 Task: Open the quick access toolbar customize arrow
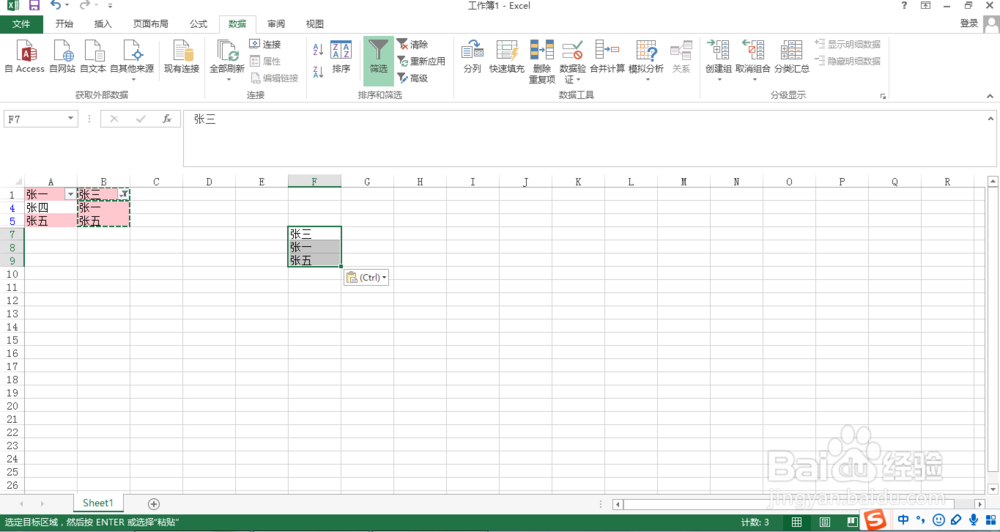click(110, 6)
